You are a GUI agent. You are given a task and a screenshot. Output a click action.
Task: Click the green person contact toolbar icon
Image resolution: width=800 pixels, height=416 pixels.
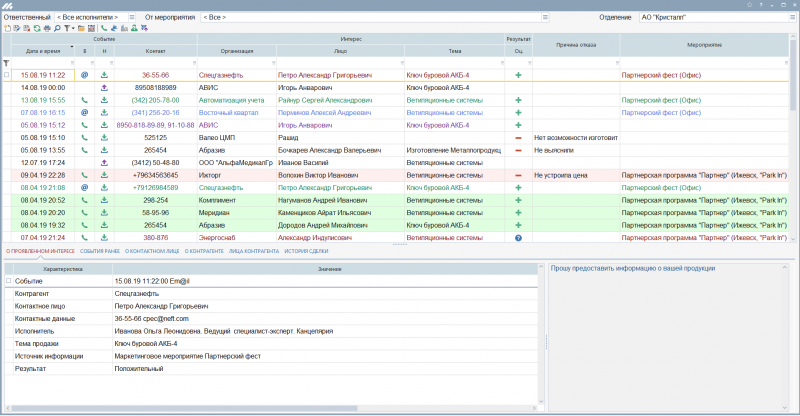(134, 28)
